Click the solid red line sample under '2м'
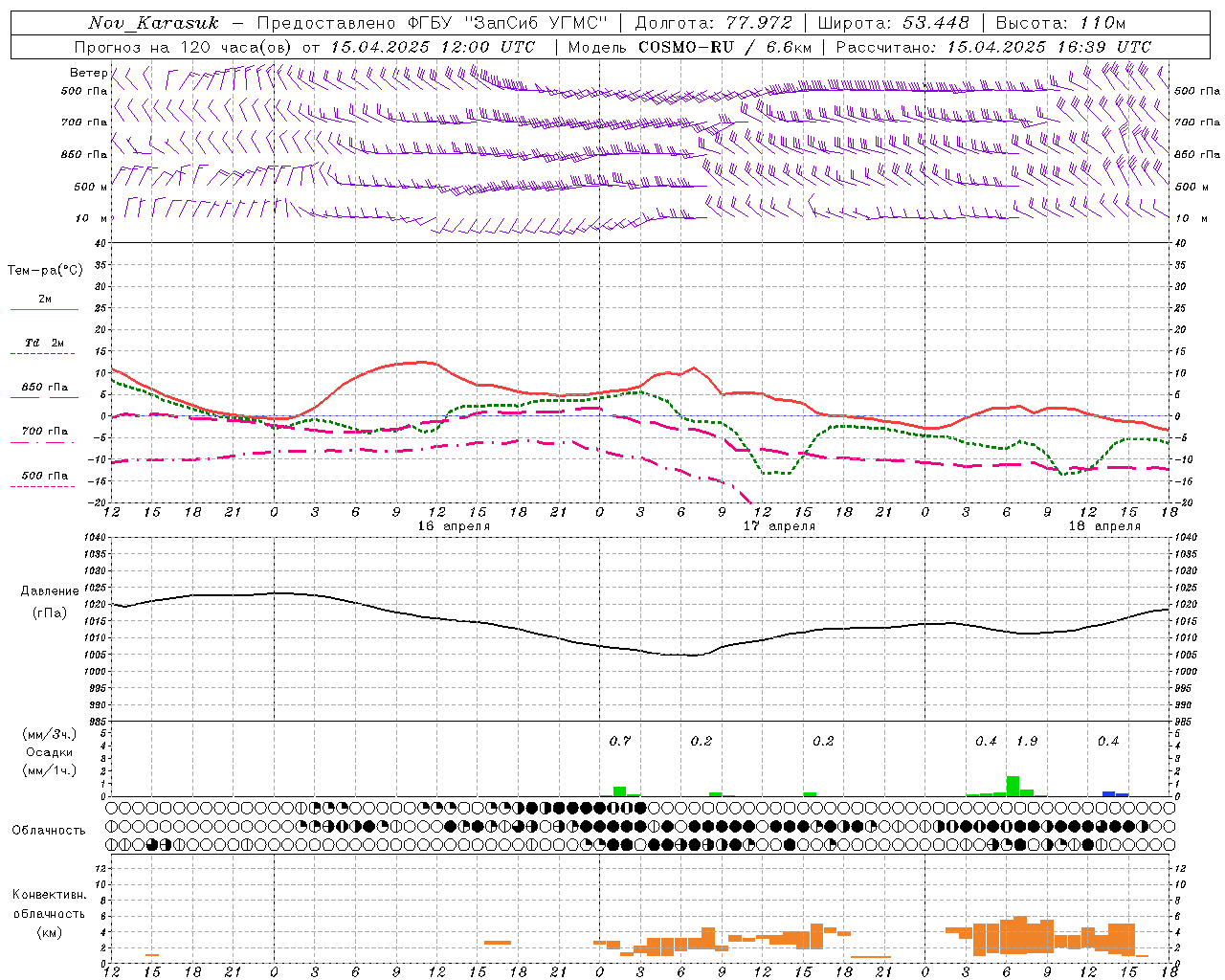This screenshot has height=980, width=1225. click(45, 310)
